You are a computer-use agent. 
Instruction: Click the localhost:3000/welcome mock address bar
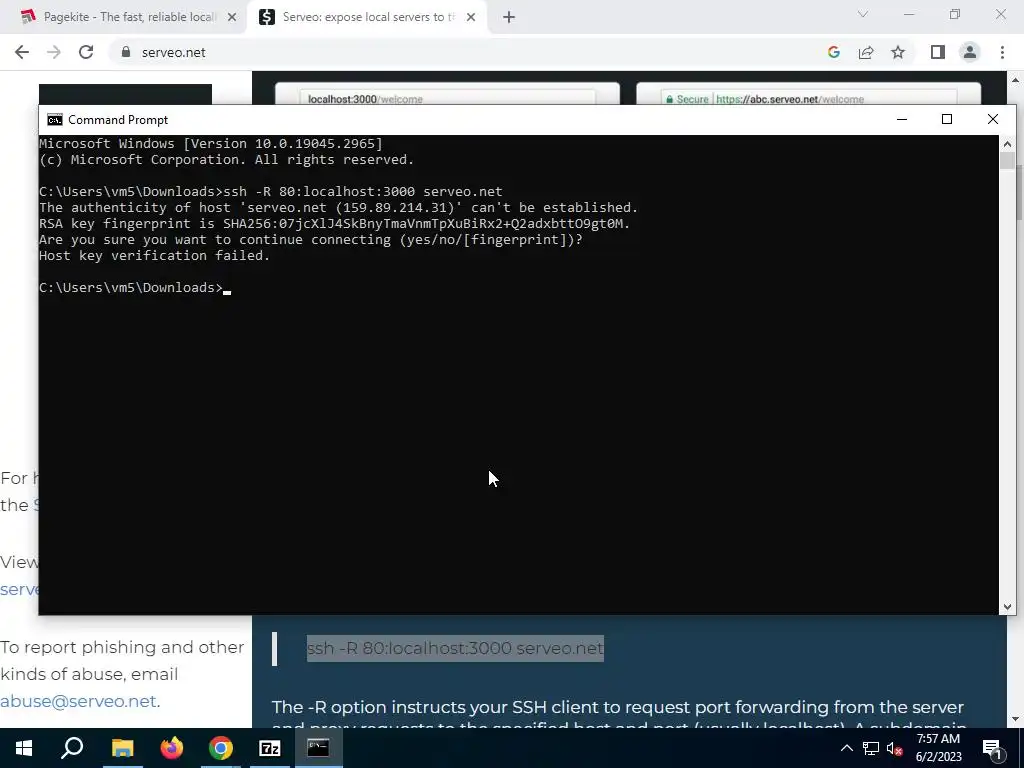pos(447,99)
